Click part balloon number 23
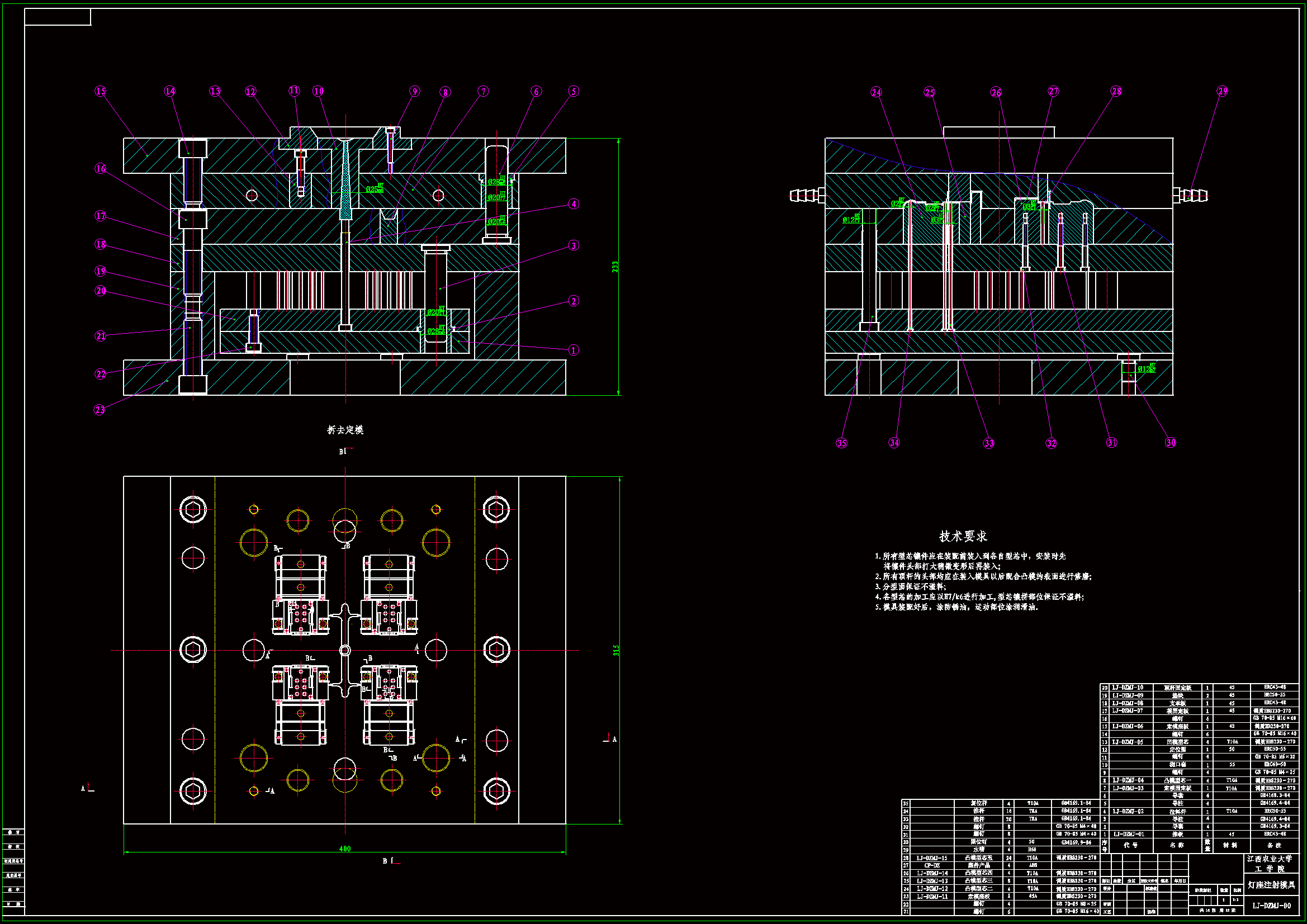This screenshot has height=924, width=1307. [x=100, y=410]
